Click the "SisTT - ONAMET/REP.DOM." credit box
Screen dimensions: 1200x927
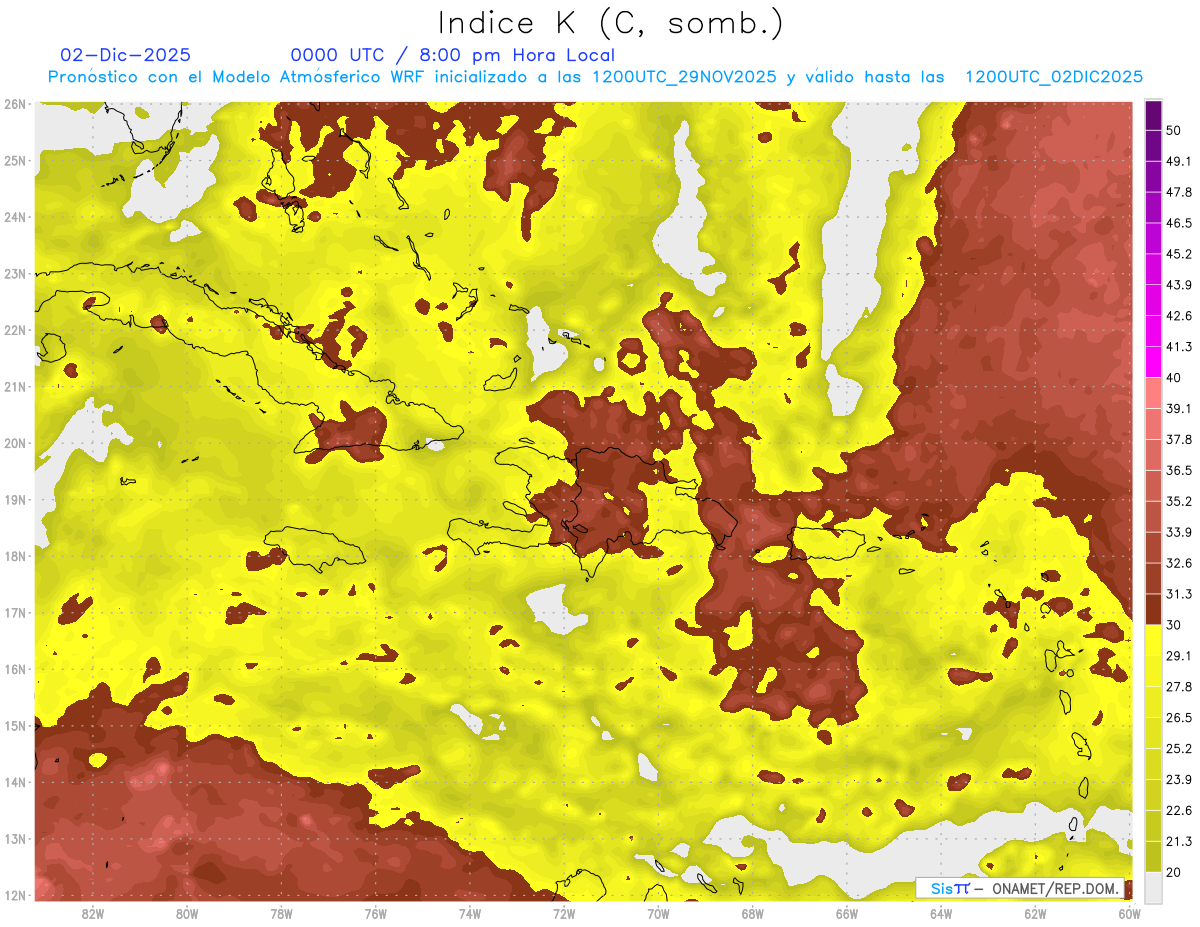[x=1020, y=888]
